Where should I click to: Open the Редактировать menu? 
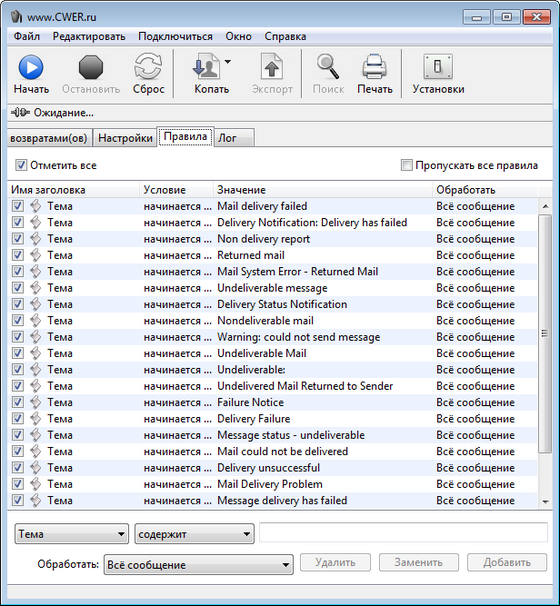[x=89, y=36]
